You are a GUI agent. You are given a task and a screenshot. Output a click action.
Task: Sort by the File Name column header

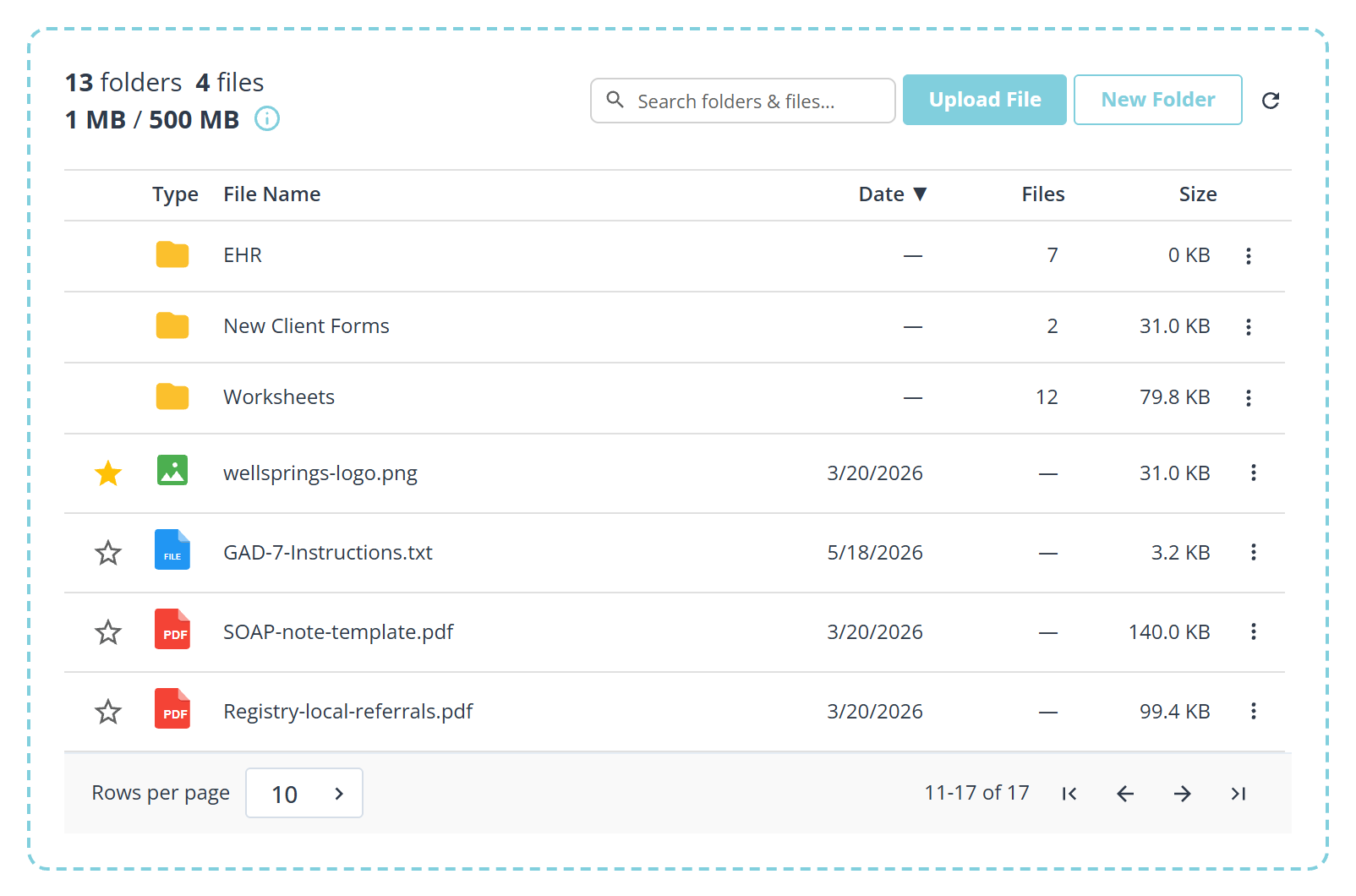tap(272, 194)
